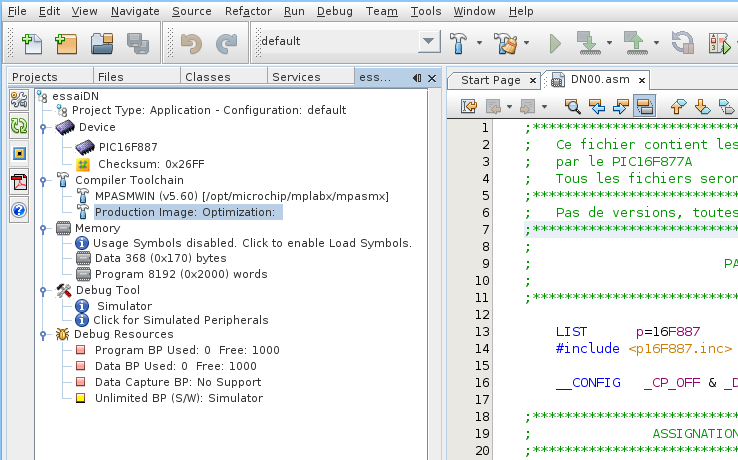Screen dimensions: 738x460
Task: Click for Simulated Peripherals entry
Action: tap(180, 320)
